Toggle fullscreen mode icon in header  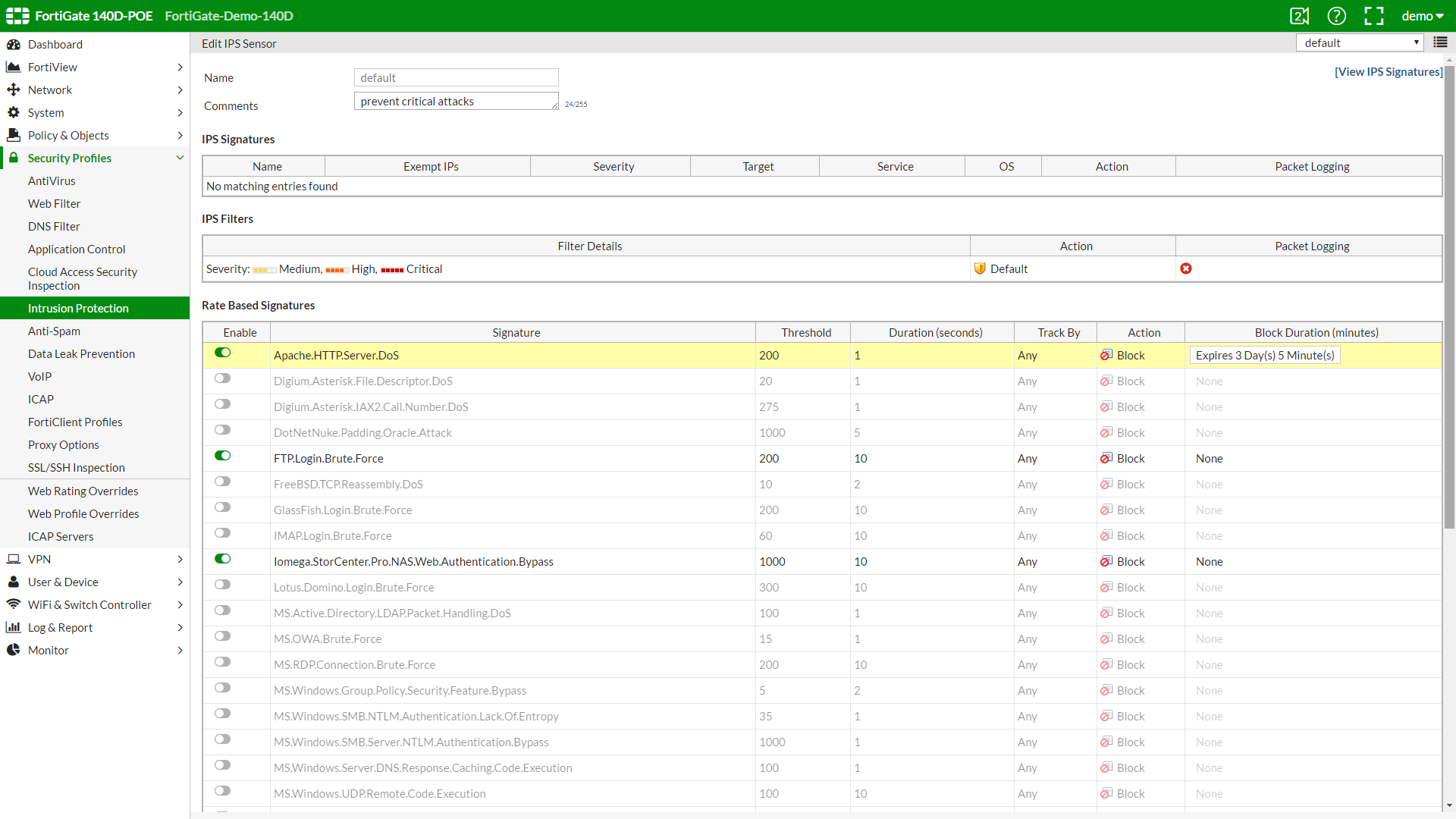click(x=1374, y=16)
